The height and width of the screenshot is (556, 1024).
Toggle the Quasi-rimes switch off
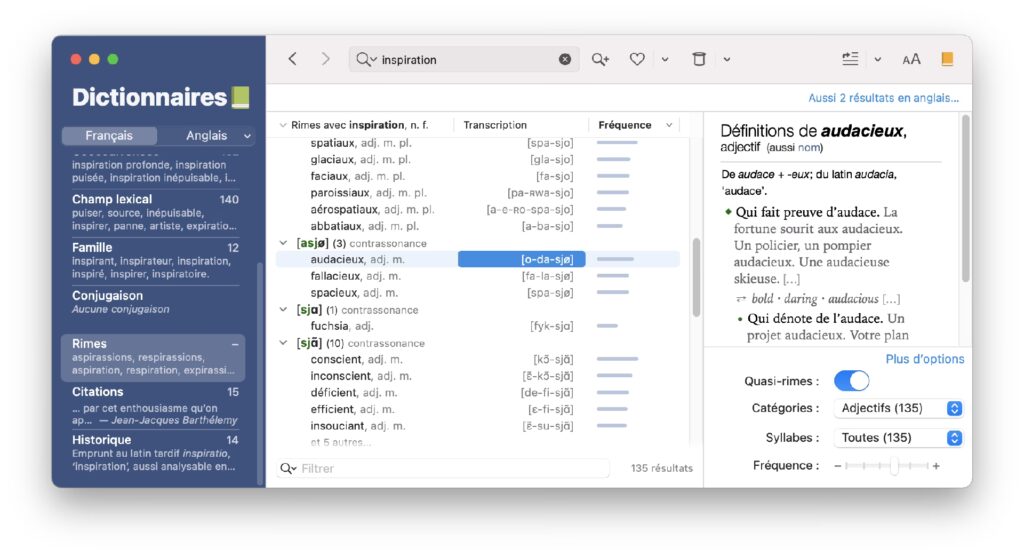851,381
